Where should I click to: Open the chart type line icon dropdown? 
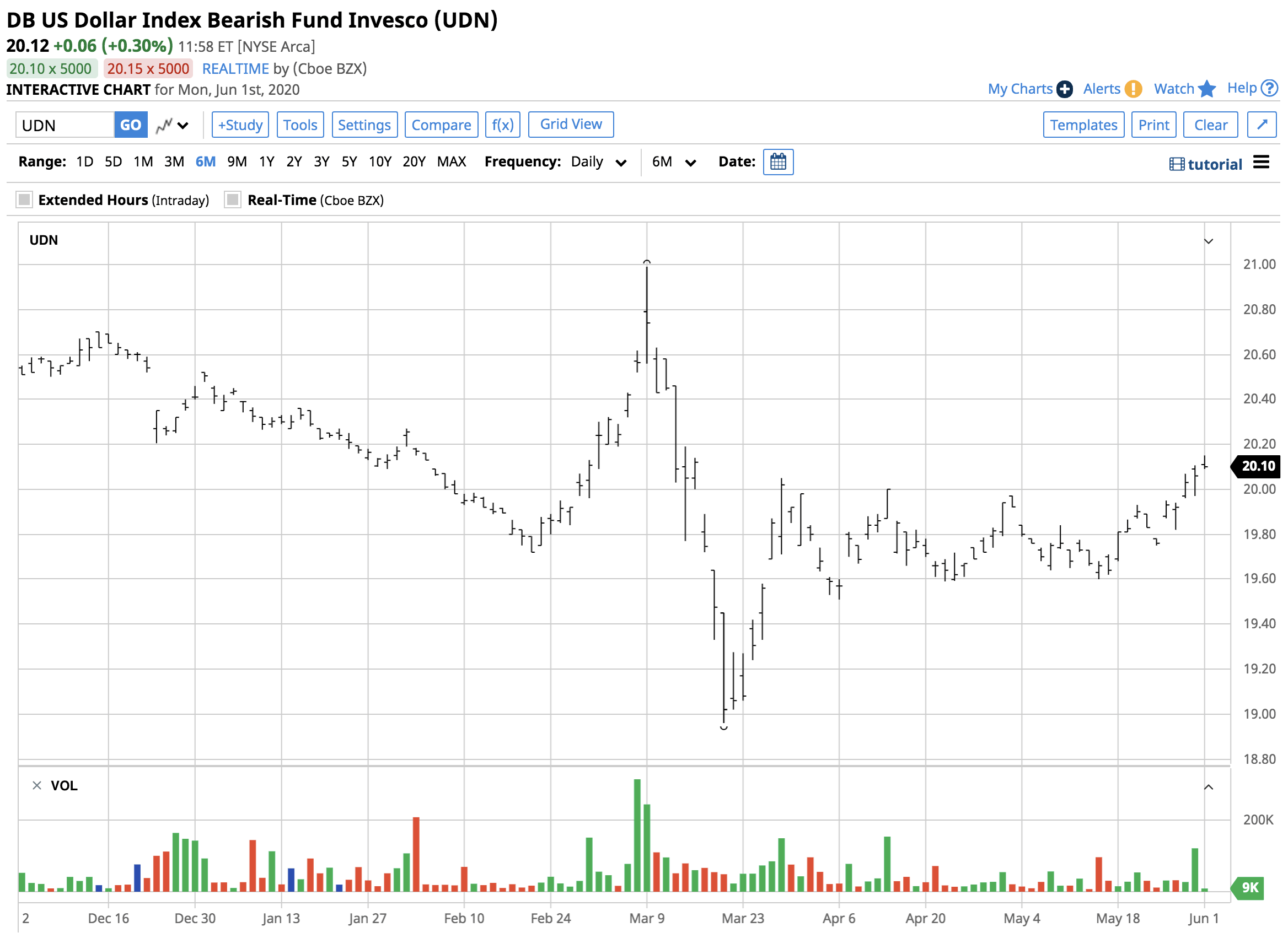[x=172, y=125]
